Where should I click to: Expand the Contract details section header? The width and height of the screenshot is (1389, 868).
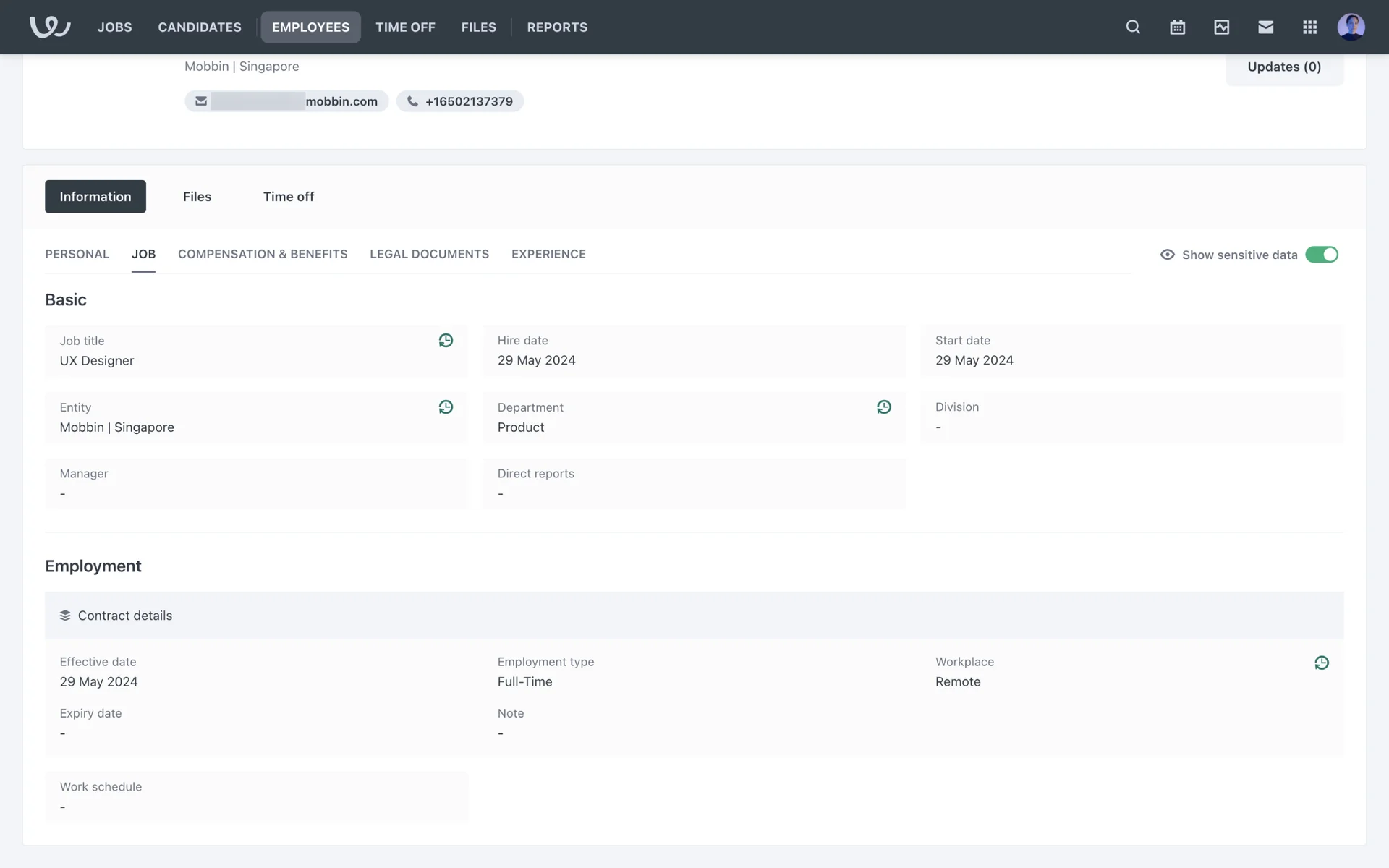click(124, 616)
